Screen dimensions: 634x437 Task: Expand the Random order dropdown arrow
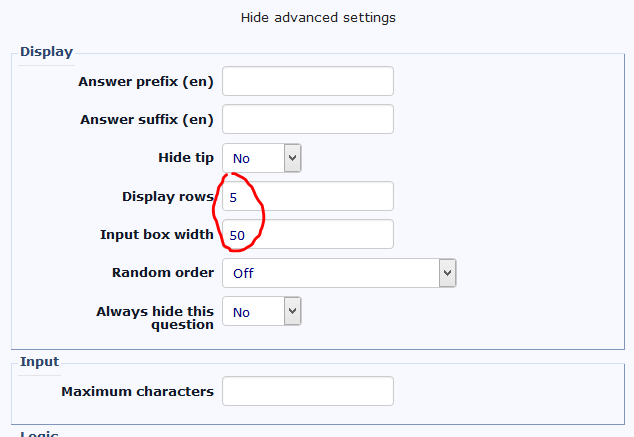(x=447, y=272)
